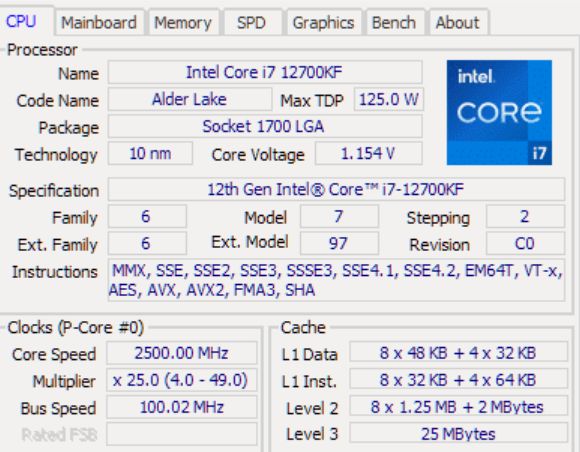Click the Socket 1700 LGA package value
Viewport: 580px width, 452px height.
tap(265, 127)
